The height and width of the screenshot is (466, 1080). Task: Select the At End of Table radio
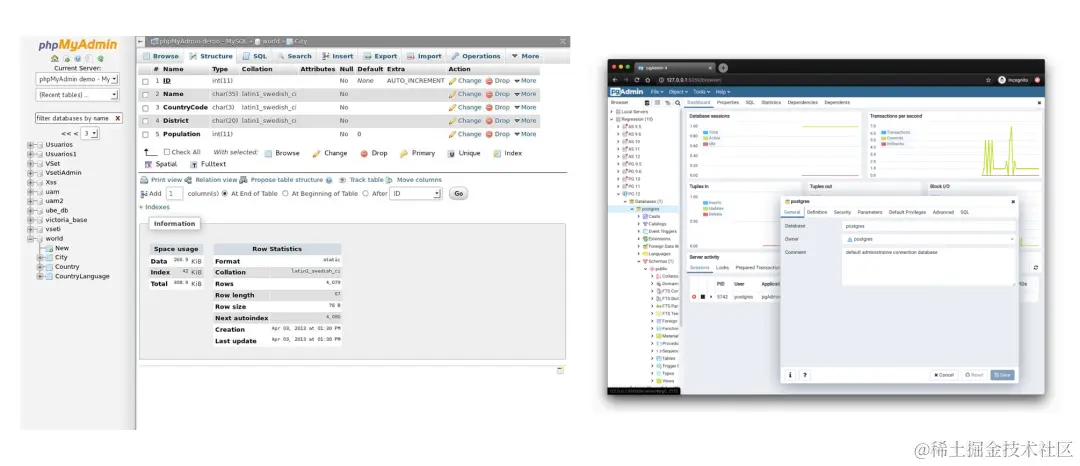click(x=225, y=194)
